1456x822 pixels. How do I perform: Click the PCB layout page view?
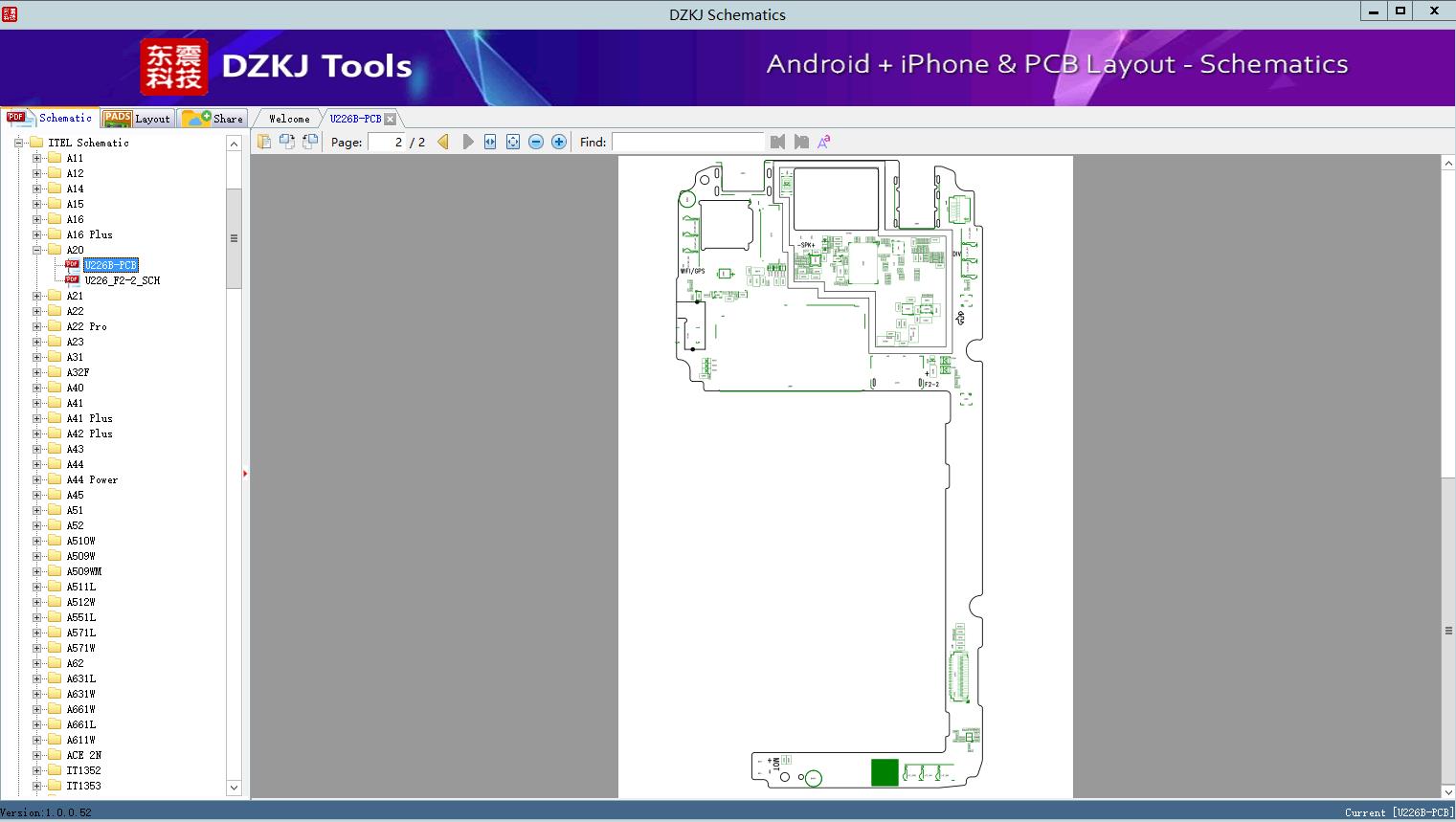pyautogui.click(x=845, y=477)
